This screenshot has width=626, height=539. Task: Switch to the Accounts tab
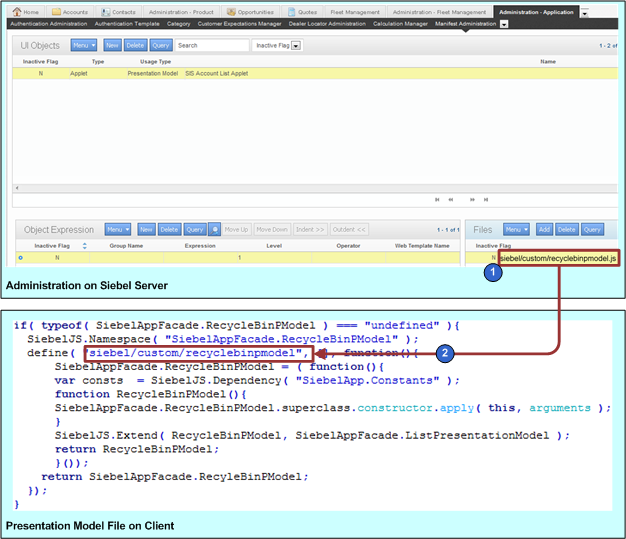[70, 12]
